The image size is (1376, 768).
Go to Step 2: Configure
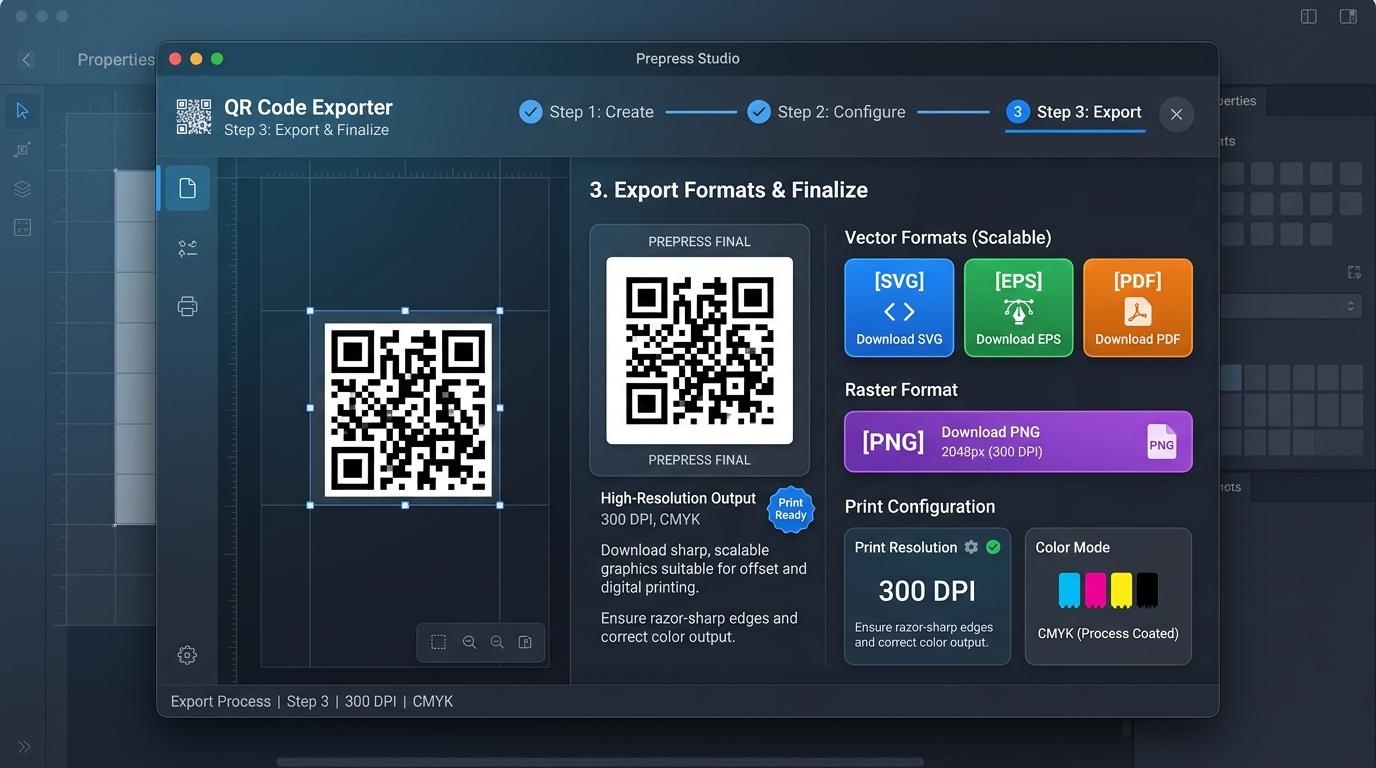[x=827, y=112]
